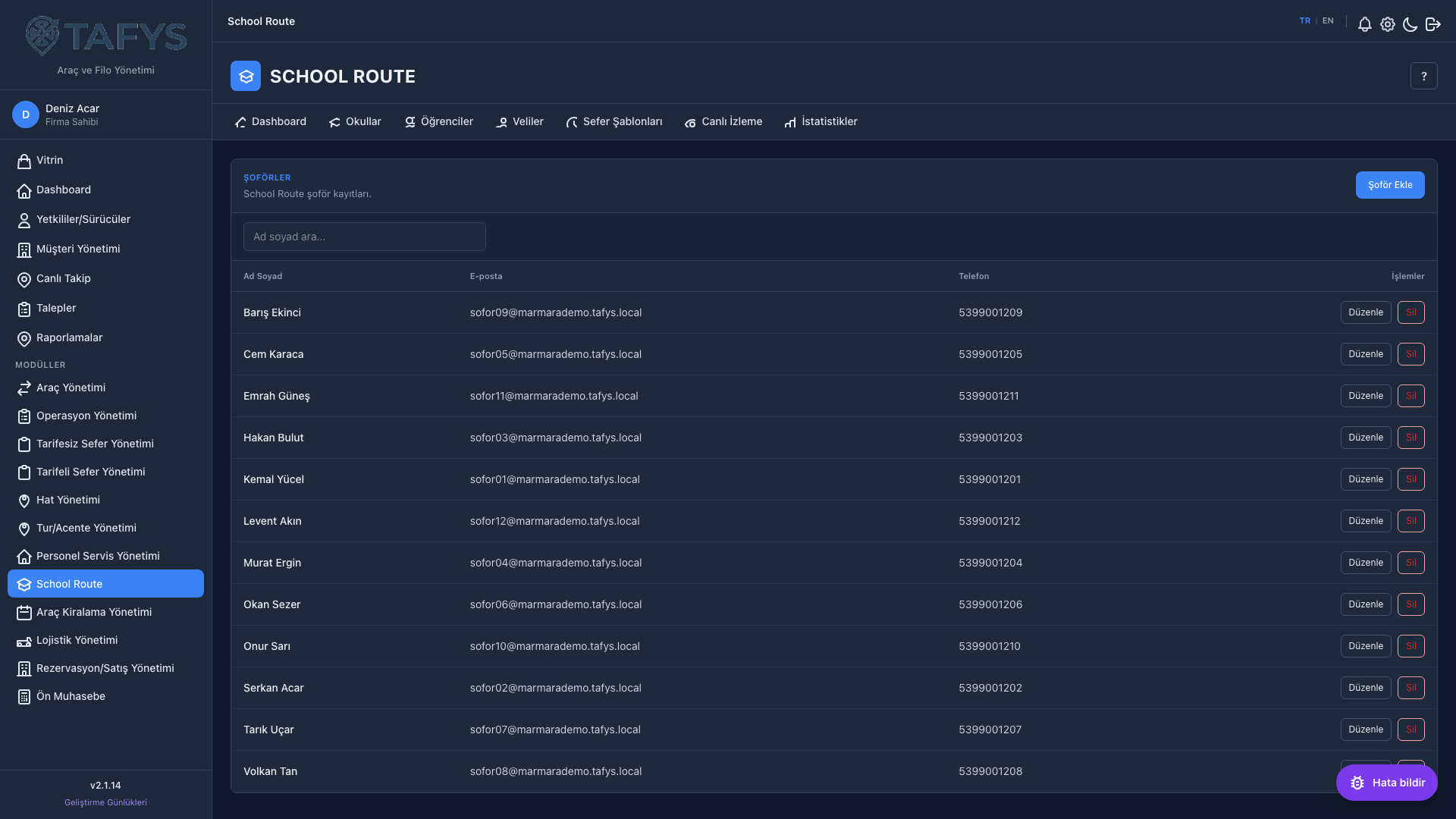Viewport: 1456px width, 819px height.
Task: Open the notifications bell icon
Action: tap(1364, 24)
